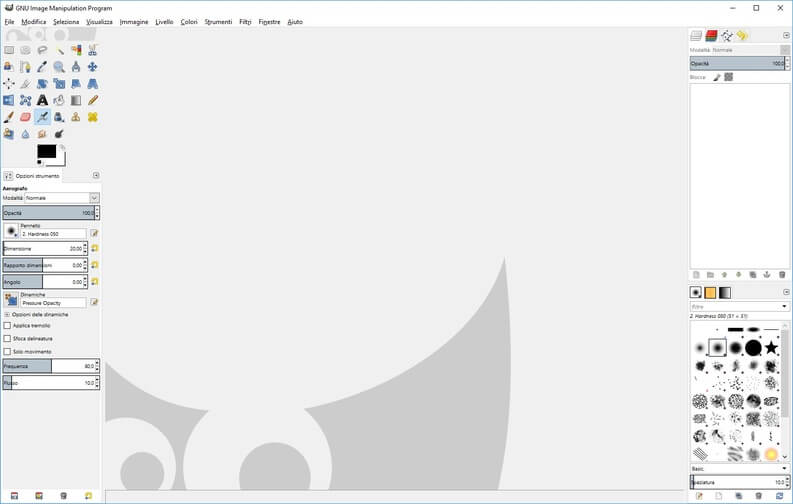Select the Move tool

click(93, 67)
